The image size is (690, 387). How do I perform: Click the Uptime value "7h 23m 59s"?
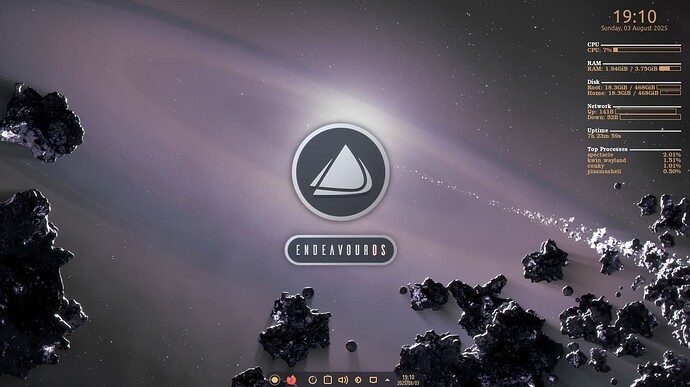click(604, 136)
